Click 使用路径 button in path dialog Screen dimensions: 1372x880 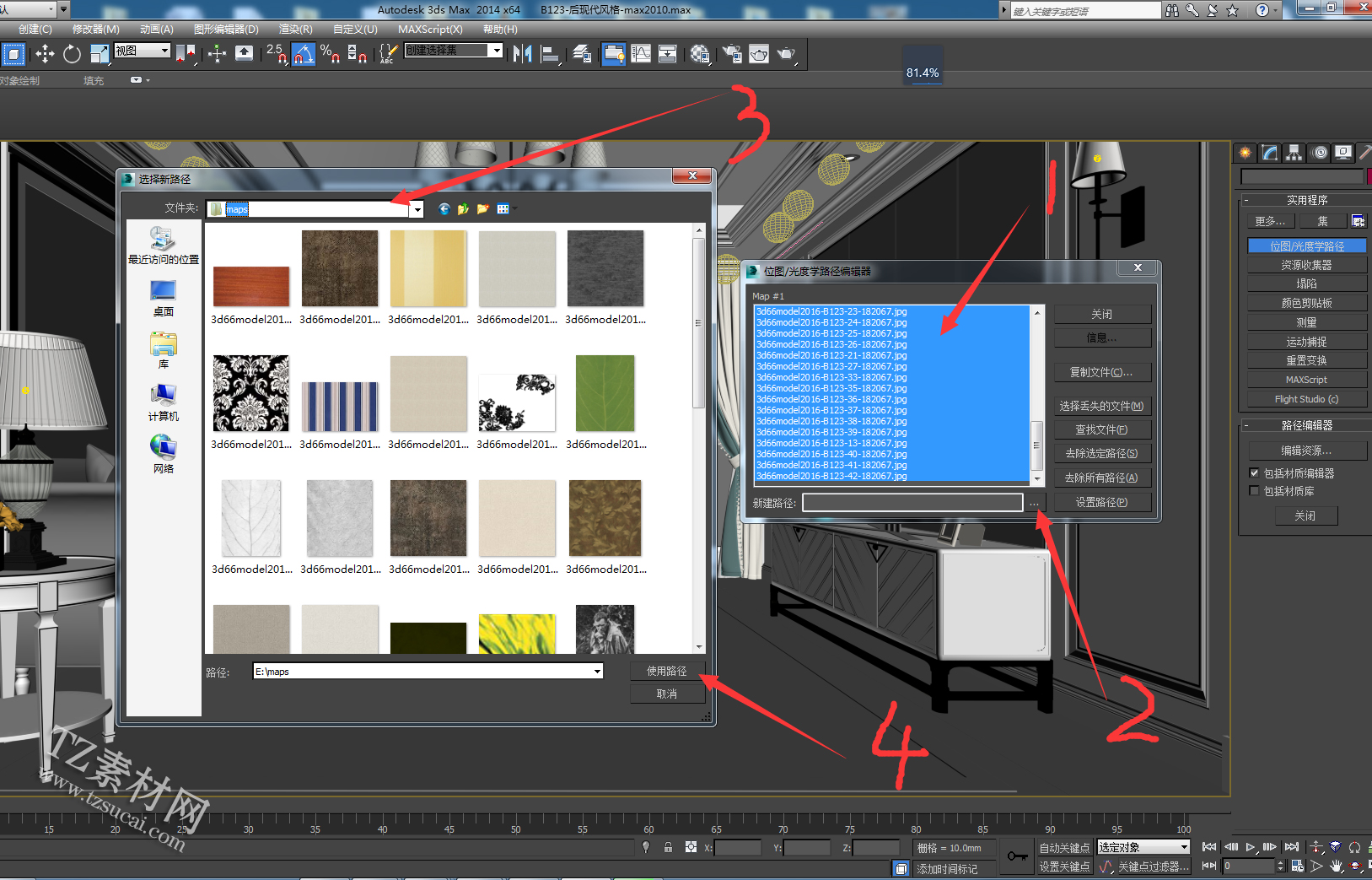coord(666,671)
